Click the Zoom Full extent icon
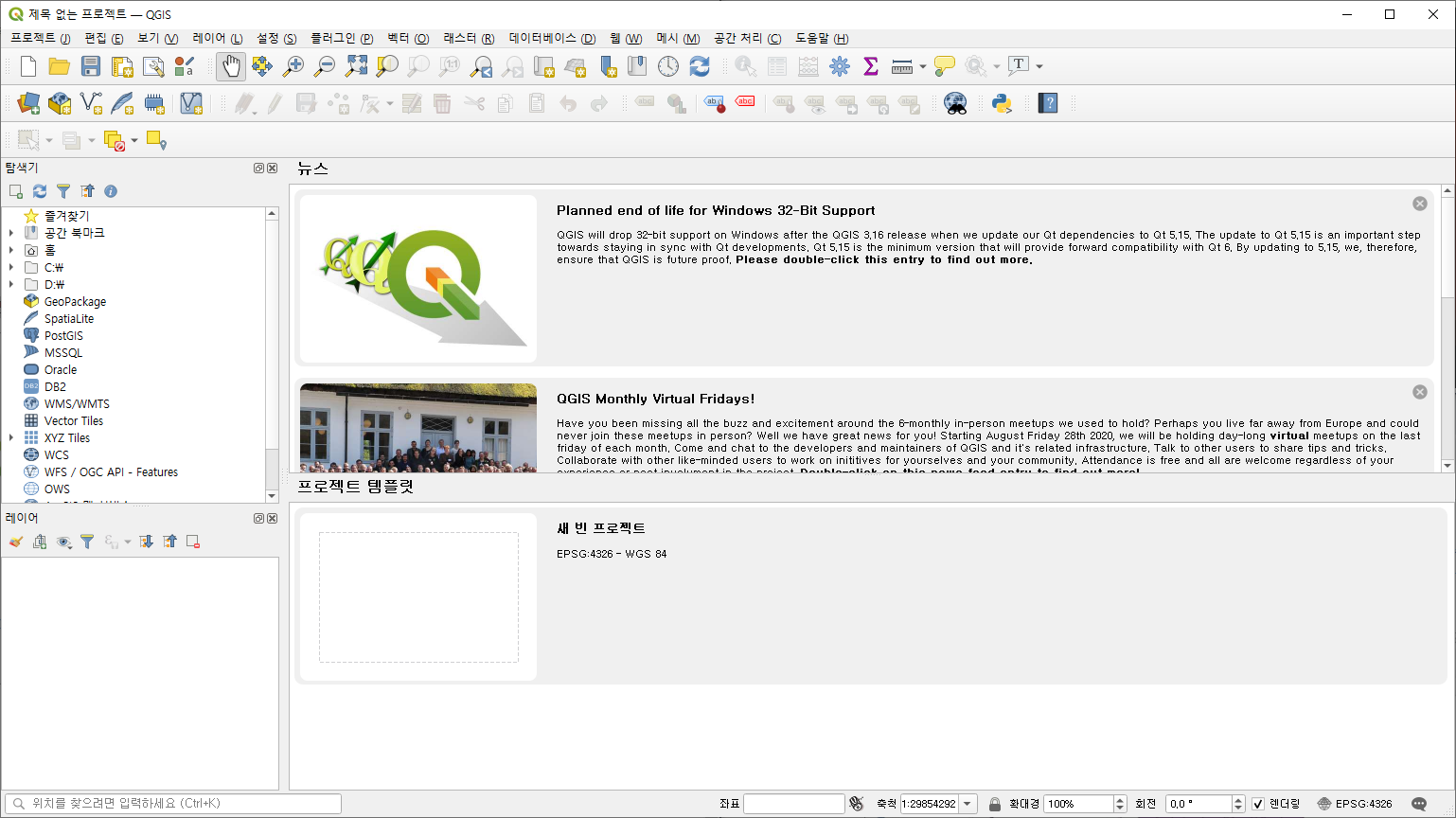 (356, 66)
